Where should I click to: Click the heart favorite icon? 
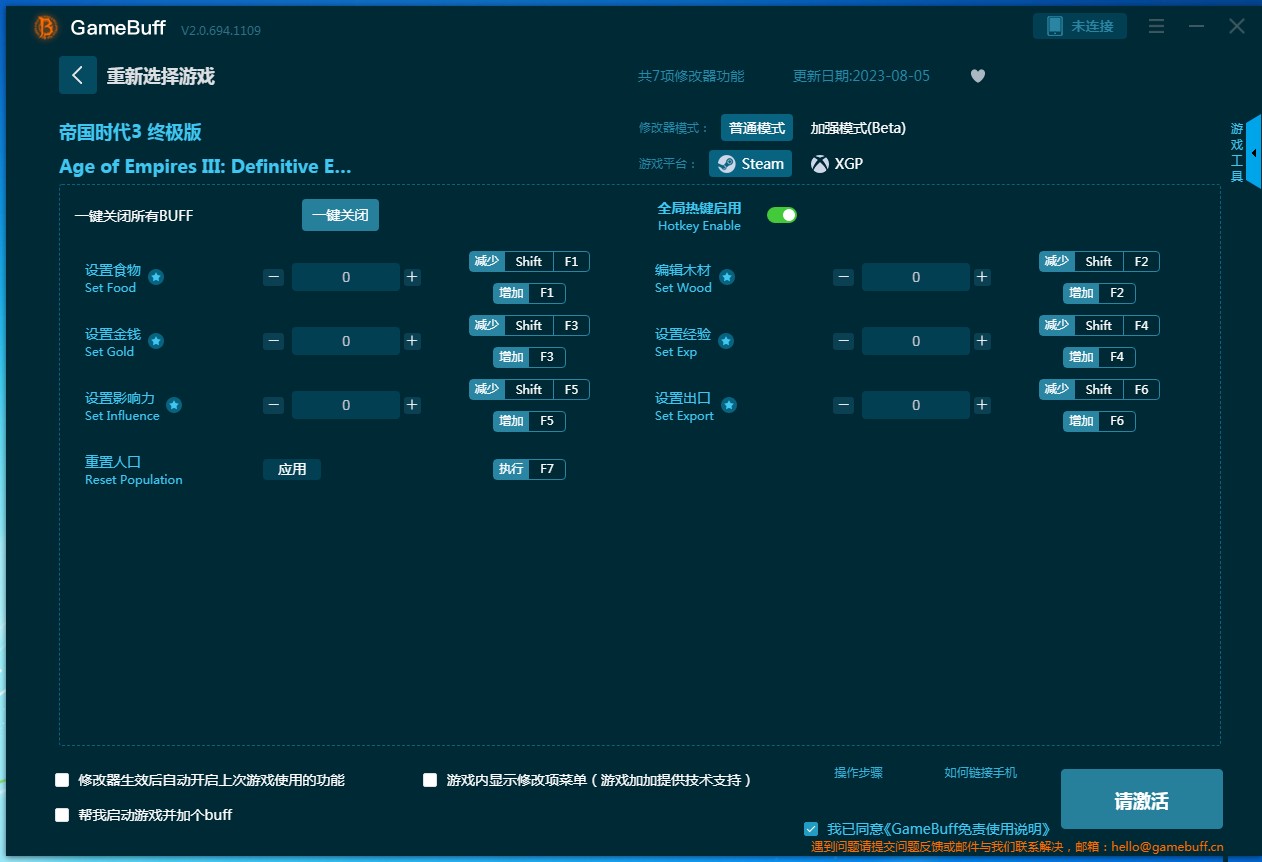978,76
